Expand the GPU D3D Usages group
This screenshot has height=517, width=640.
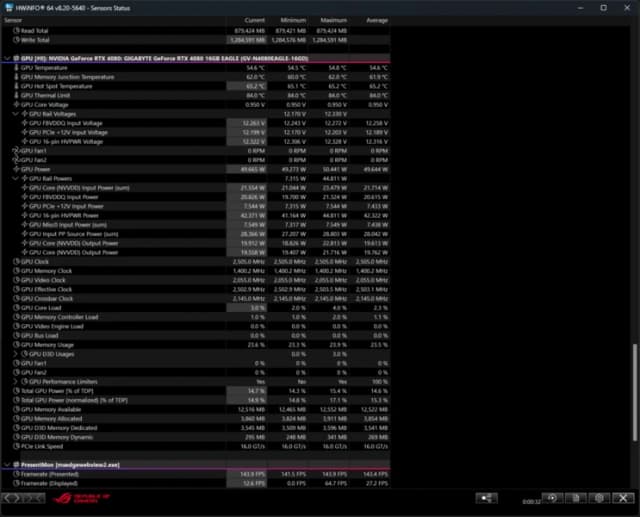coord(16,354)
